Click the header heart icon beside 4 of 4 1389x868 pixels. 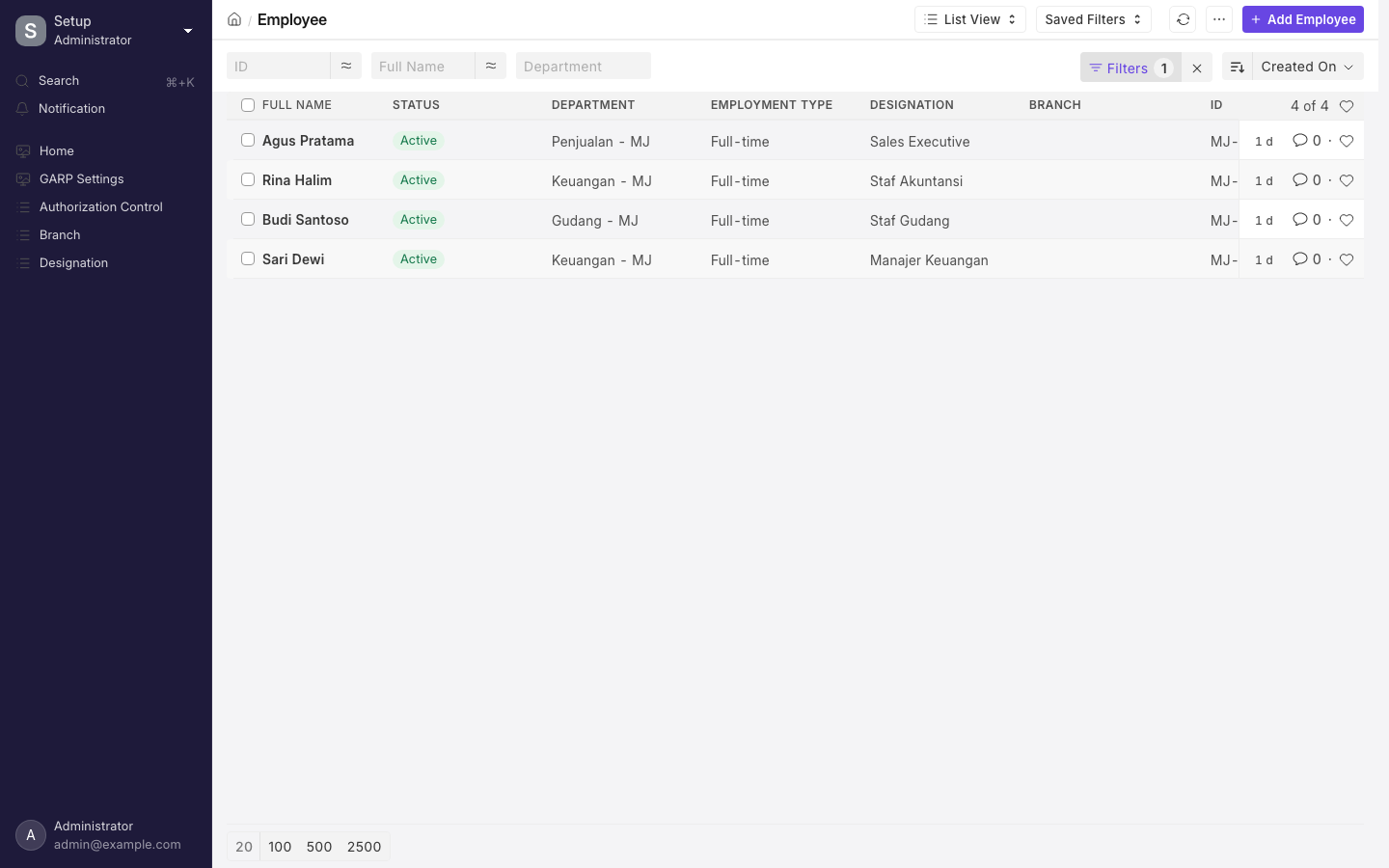point(1347,106)
